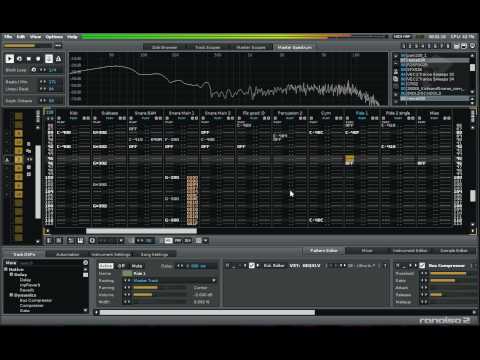Click the Ride 1 track header

click(x=362, y=113)
